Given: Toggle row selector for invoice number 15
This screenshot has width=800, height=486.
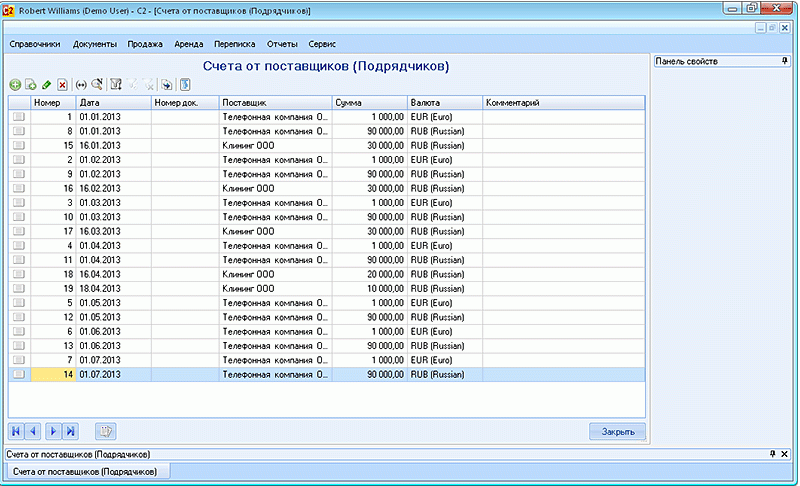Looking at the screenshot, I should pyautogui.click(x=19, y=145).
